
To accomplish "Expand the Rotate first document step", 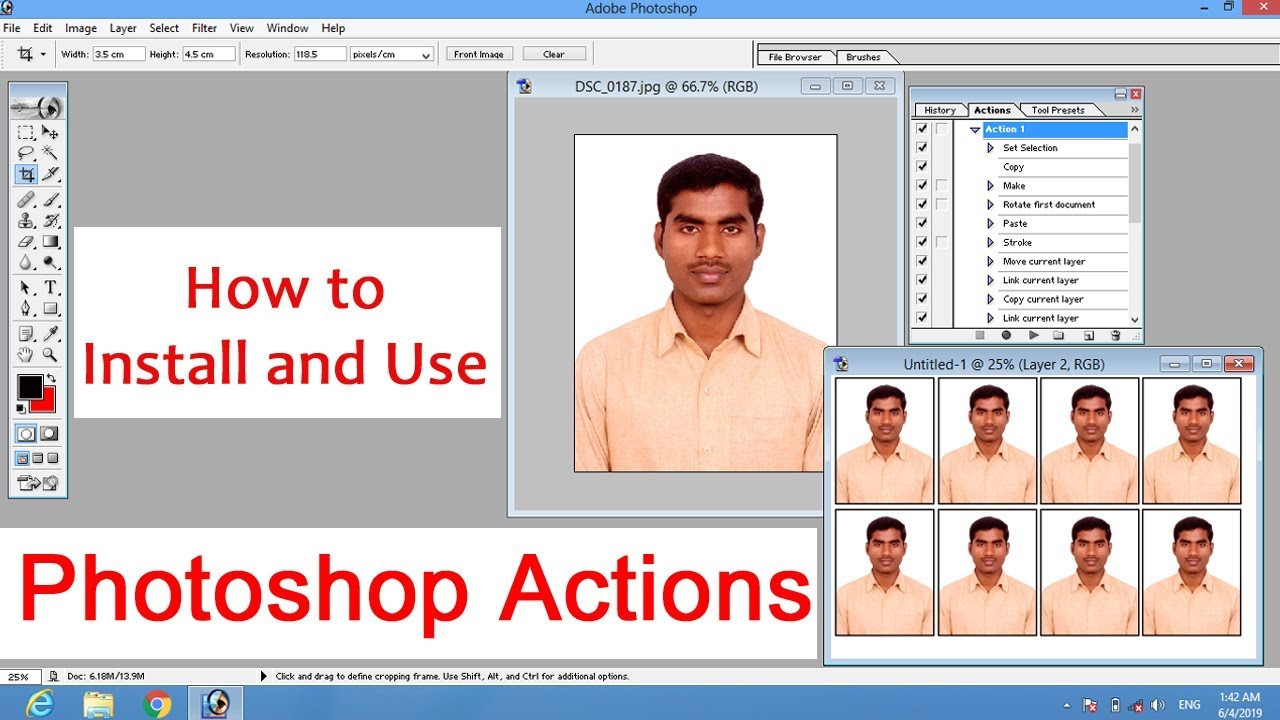I will point(991,205).
